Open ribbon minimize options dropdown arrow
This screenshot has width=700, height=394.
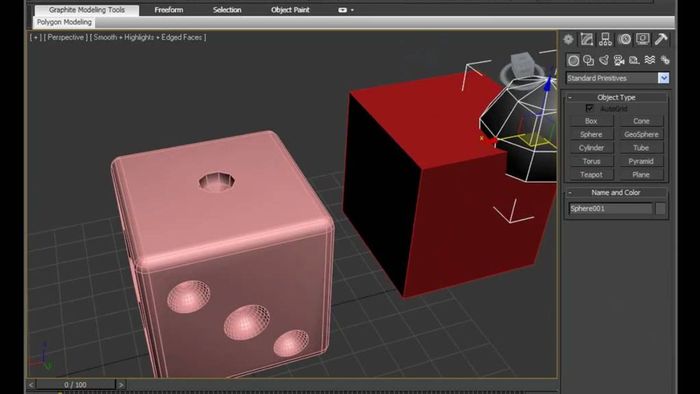pos(352,10)
